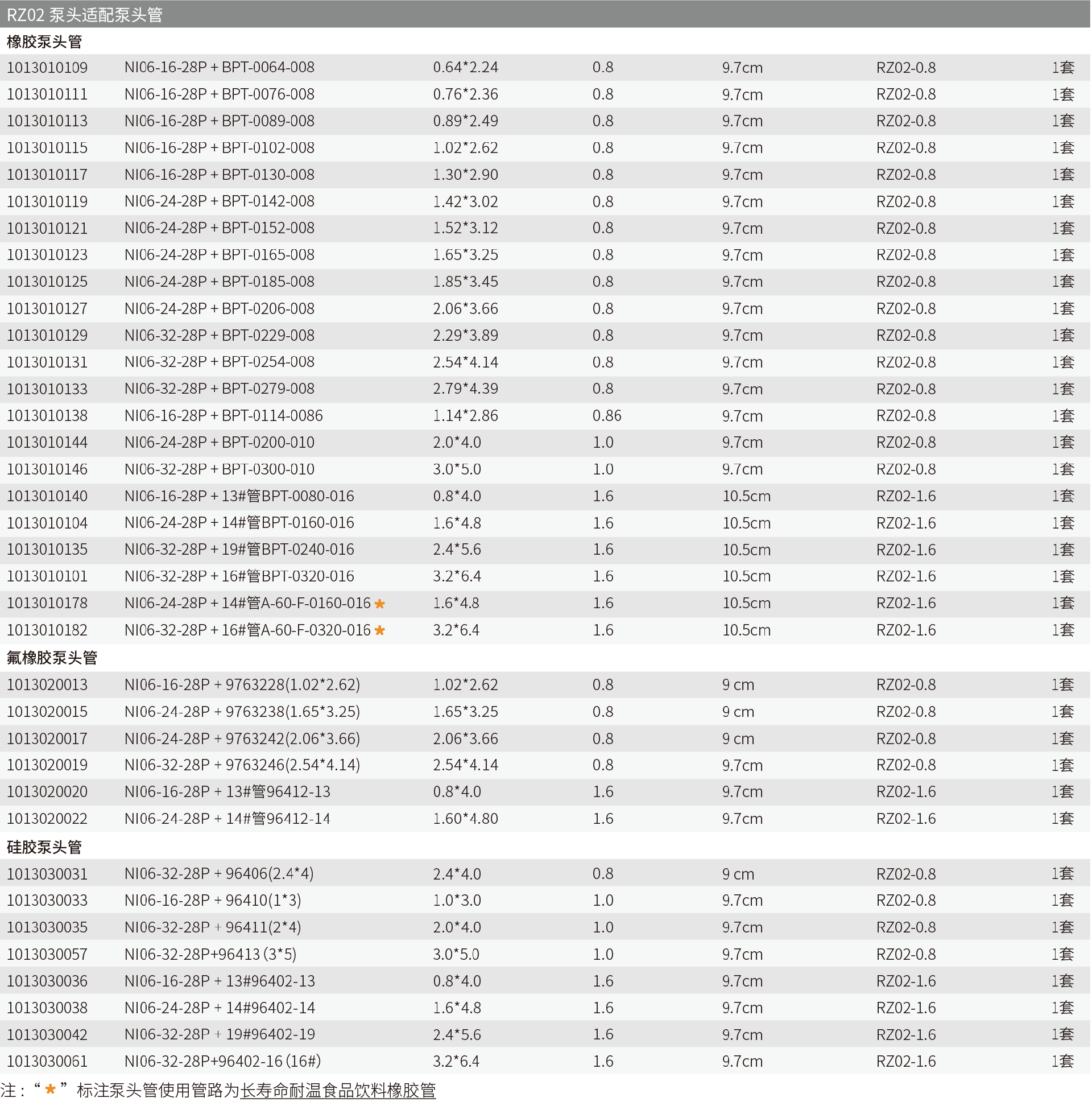The height and width of the screenshot is (1106, 1092).
Task: Click product code 1013010109
Action: point(48,68)
